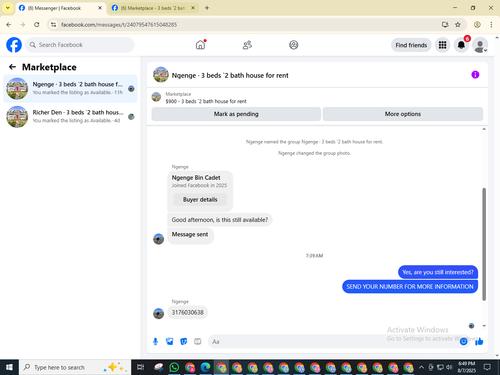Image resolution: width=500 pixels, height=375 pixels.
Task: Click "Yes, are you still interested?" message
Action: coord(438,272)
